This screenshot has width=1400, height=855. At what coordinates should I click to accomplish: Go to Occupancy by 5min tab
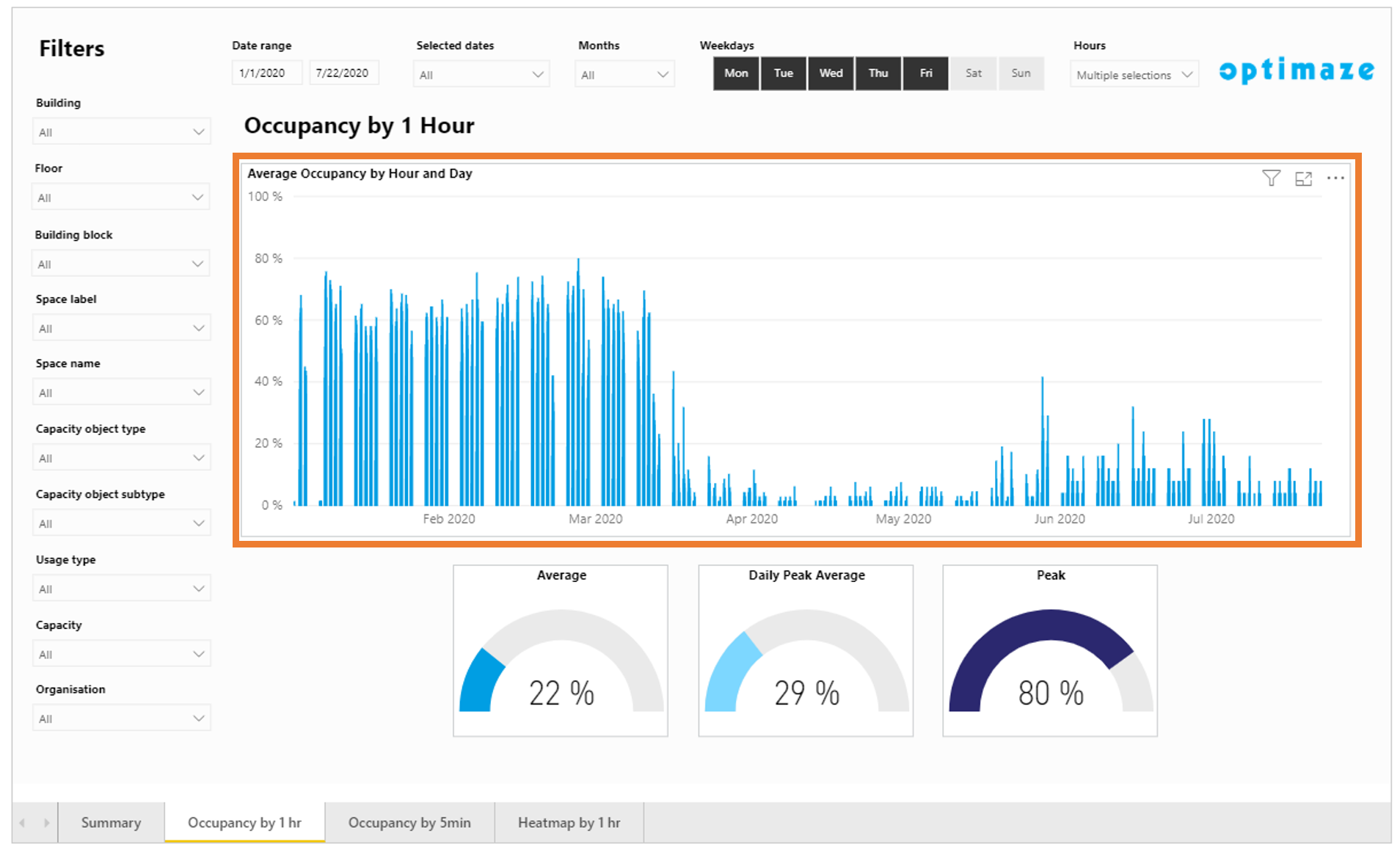(409, 823)
